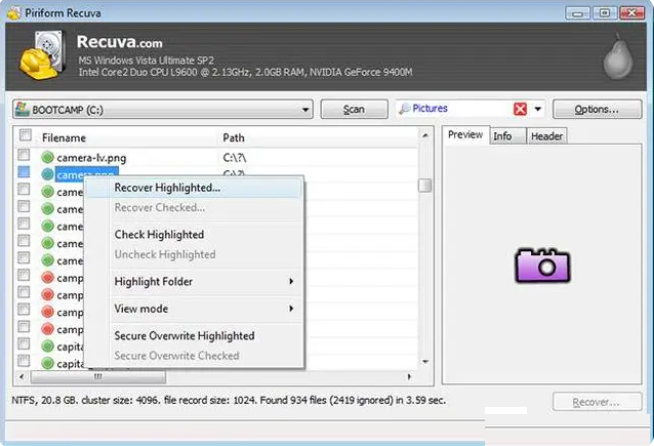Viewport: 654px width, 446px height.
Task: Click the horizontal scrollbar right arrow
Action: click(x=409, y=377)
